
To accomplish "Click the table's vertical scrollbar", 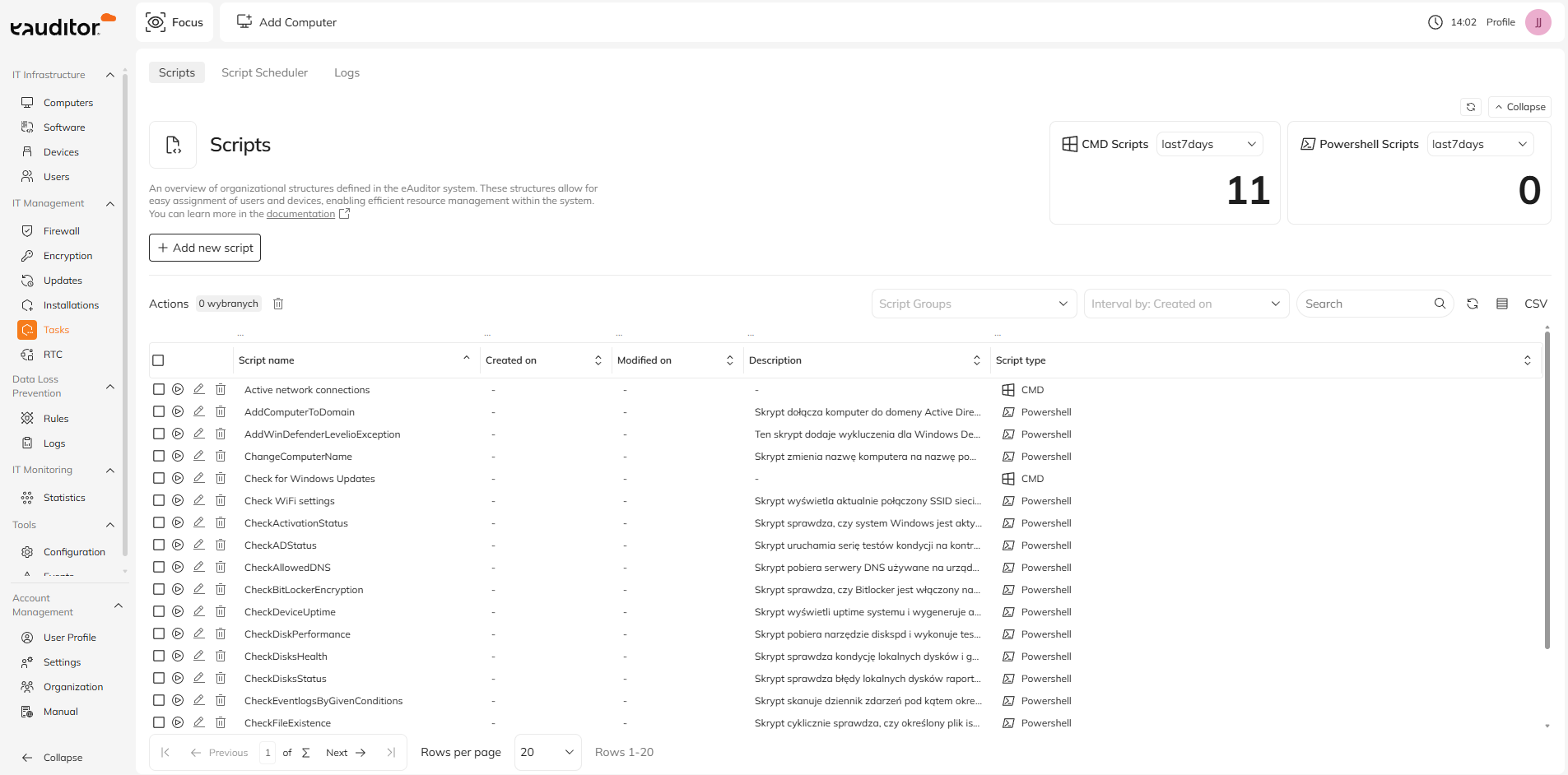I will [x=1547, y=494].
